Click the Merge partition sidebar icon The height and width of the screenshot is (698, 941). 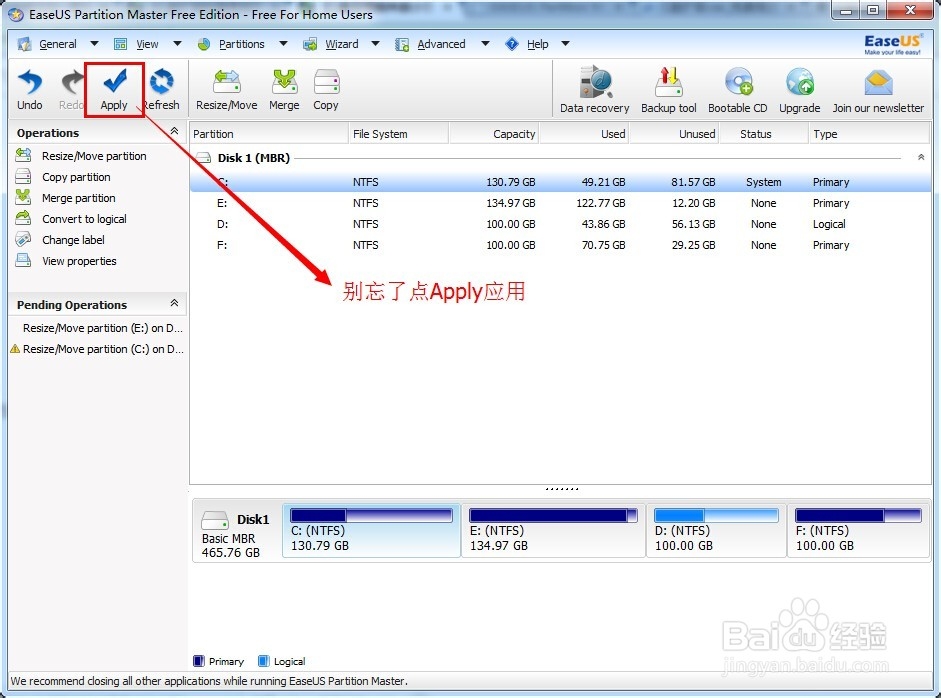pyautogui.click(x=23, y=197)
